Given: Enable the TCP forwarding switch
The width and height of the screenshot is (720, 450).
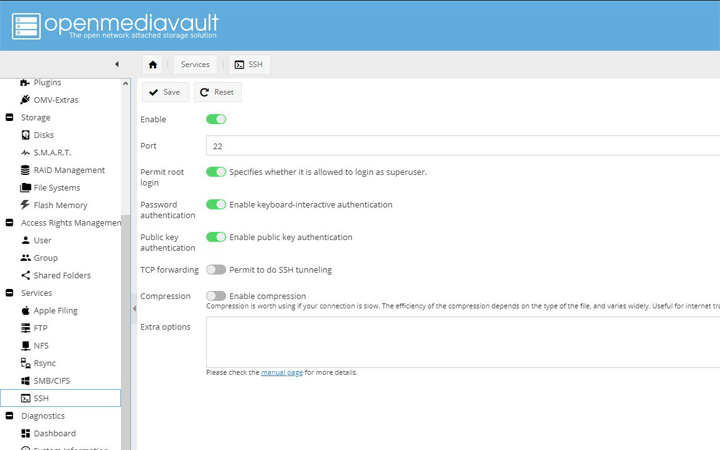Looking at the screenshot, I should pyautogui.click(x=216, y=270).
